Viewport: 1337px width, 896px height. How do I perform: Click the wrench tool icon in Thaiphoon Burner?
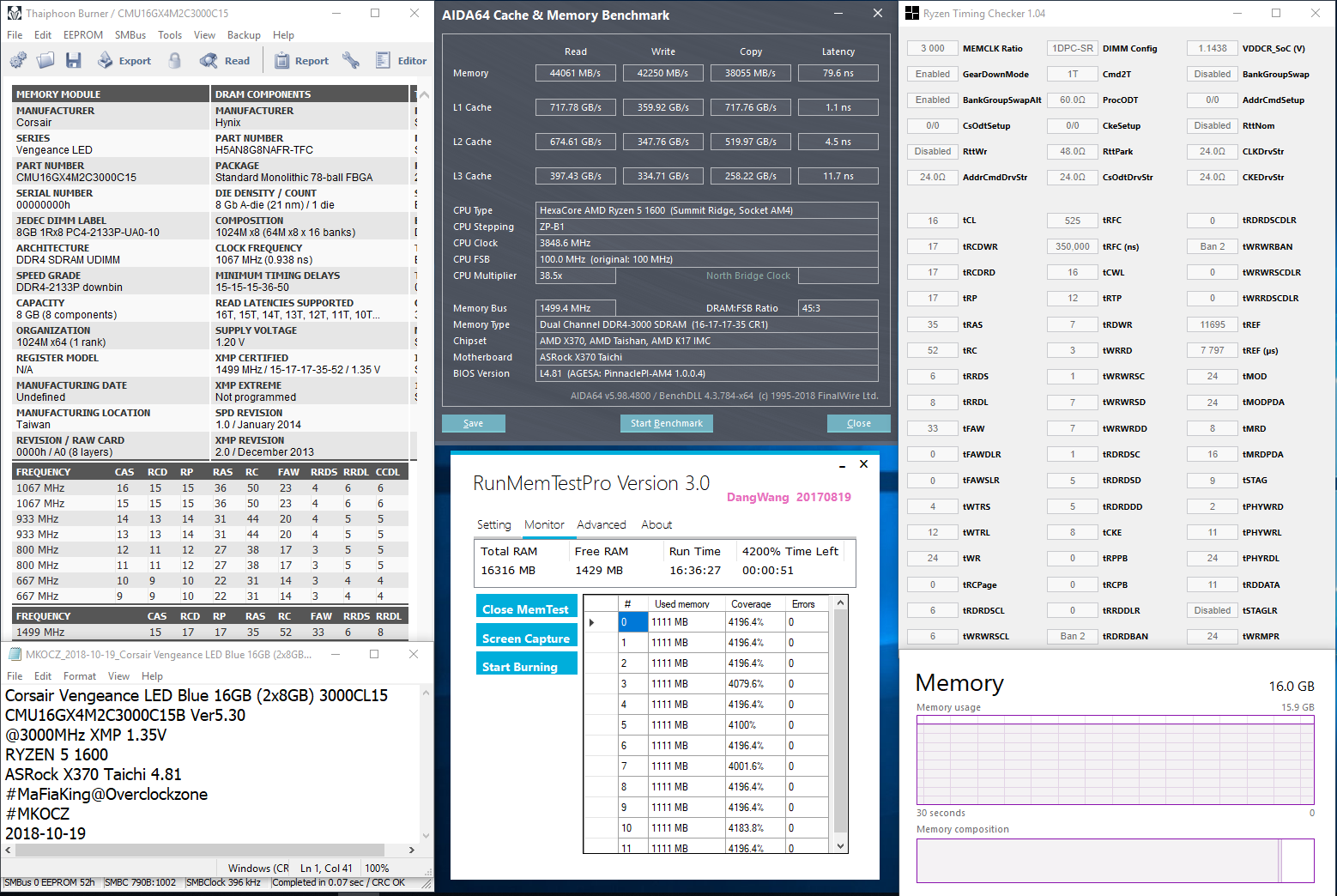tap(350, 60)
